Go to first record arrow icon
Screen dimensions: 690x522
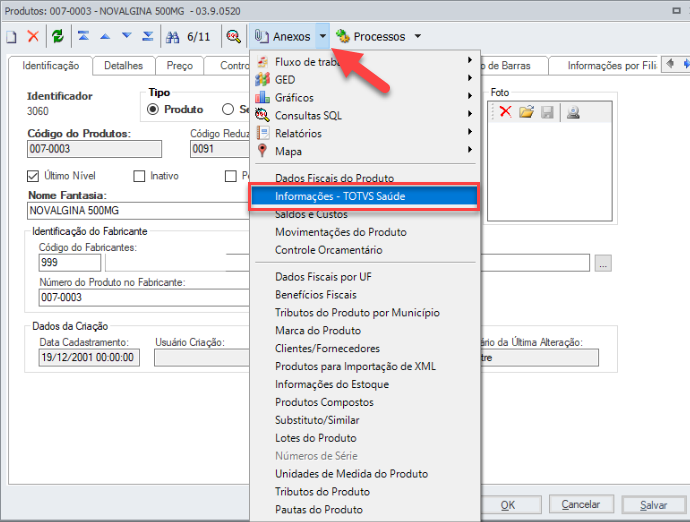coord(83,36)
